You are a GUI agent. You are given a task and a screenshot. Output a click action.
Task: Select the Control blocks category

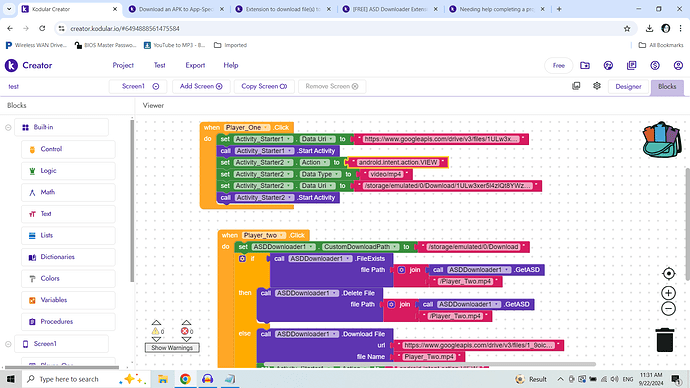68,149
